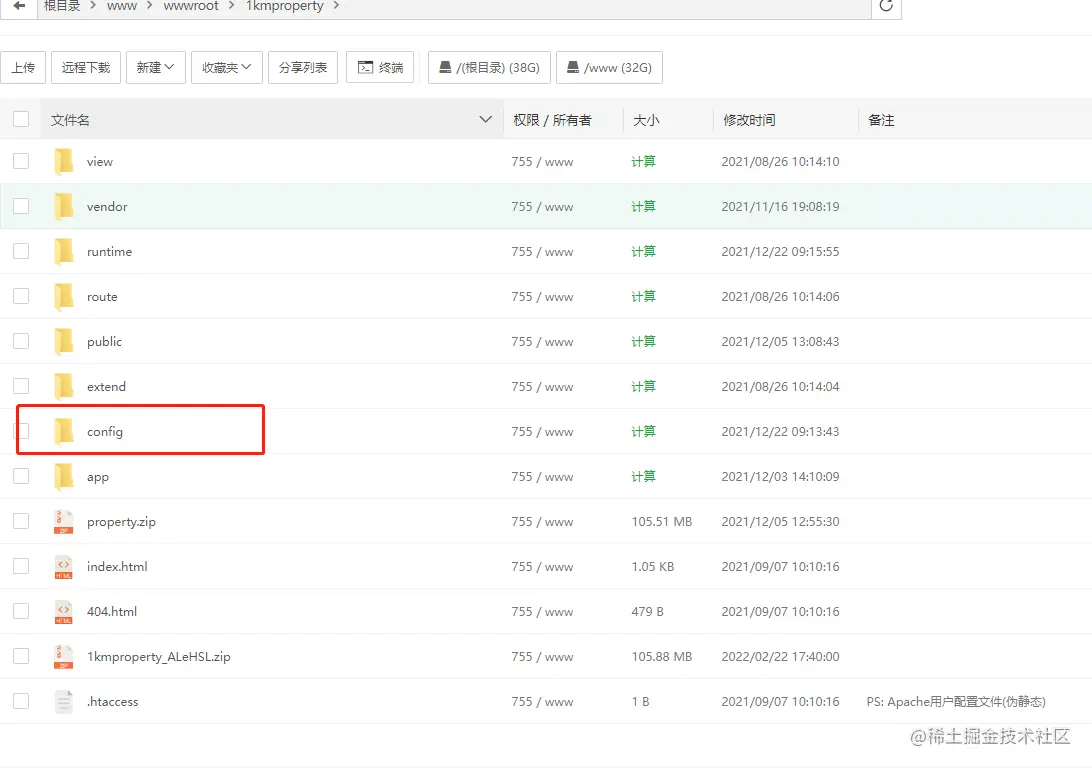
Task: Click the back arrow in the path bar
Action: 19,6
